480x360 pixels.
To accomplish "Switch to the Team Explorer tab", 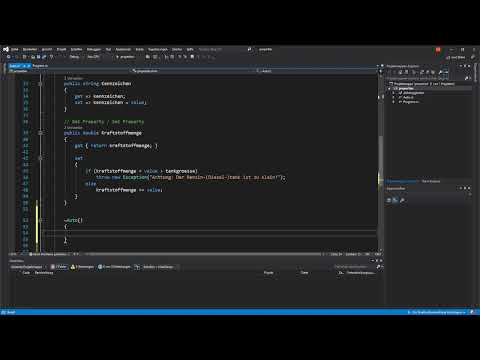I will [431, 181].
